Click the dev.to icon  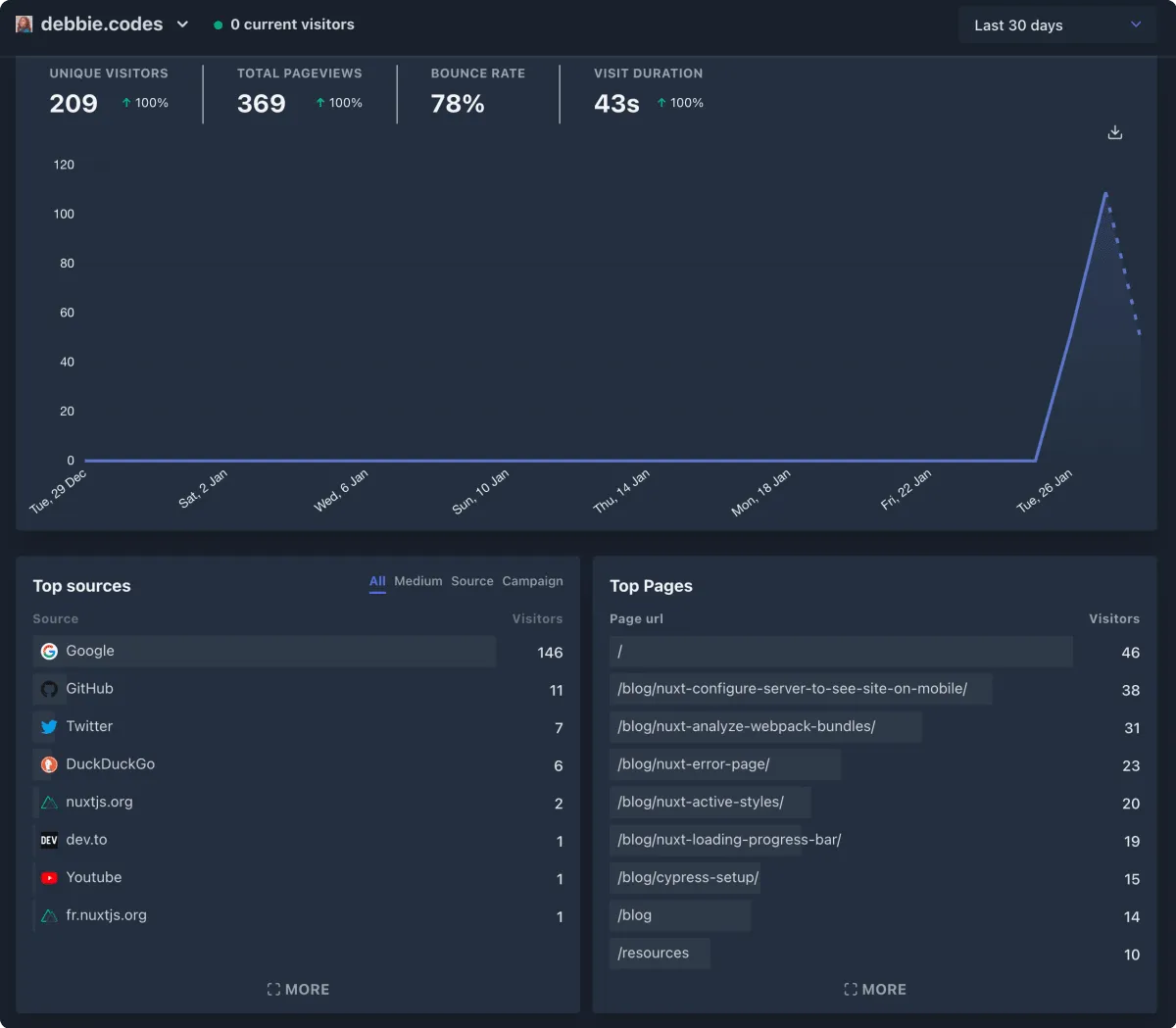49,840
